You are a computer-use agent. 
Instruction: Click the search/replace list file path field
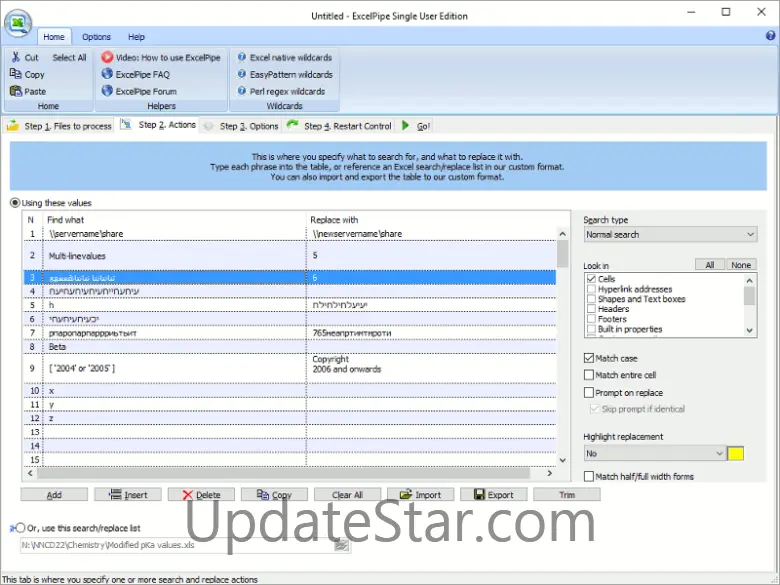[177, 545]
